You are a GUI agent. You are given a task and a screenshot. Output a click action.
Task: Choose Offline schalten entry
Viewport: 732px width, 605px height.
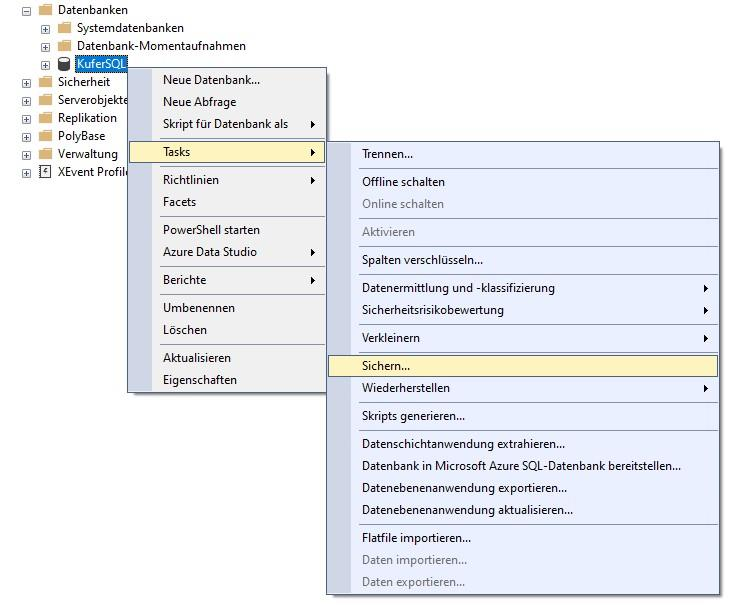coord(523,182)
